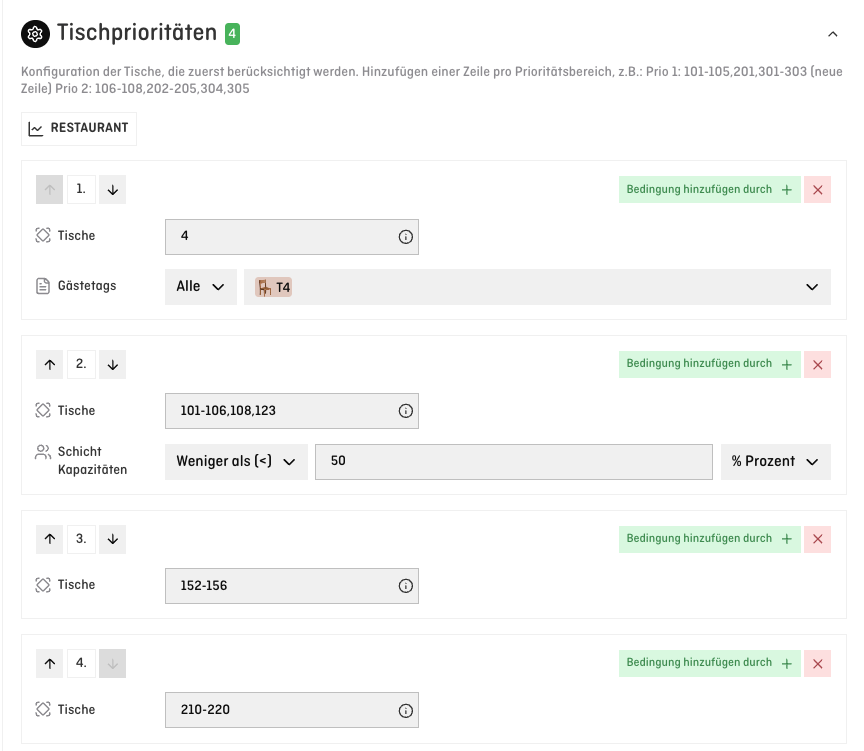Expand the T4 guest tags selector
The height and width of the screenshot is (751, 864).
tap(811, 287)
